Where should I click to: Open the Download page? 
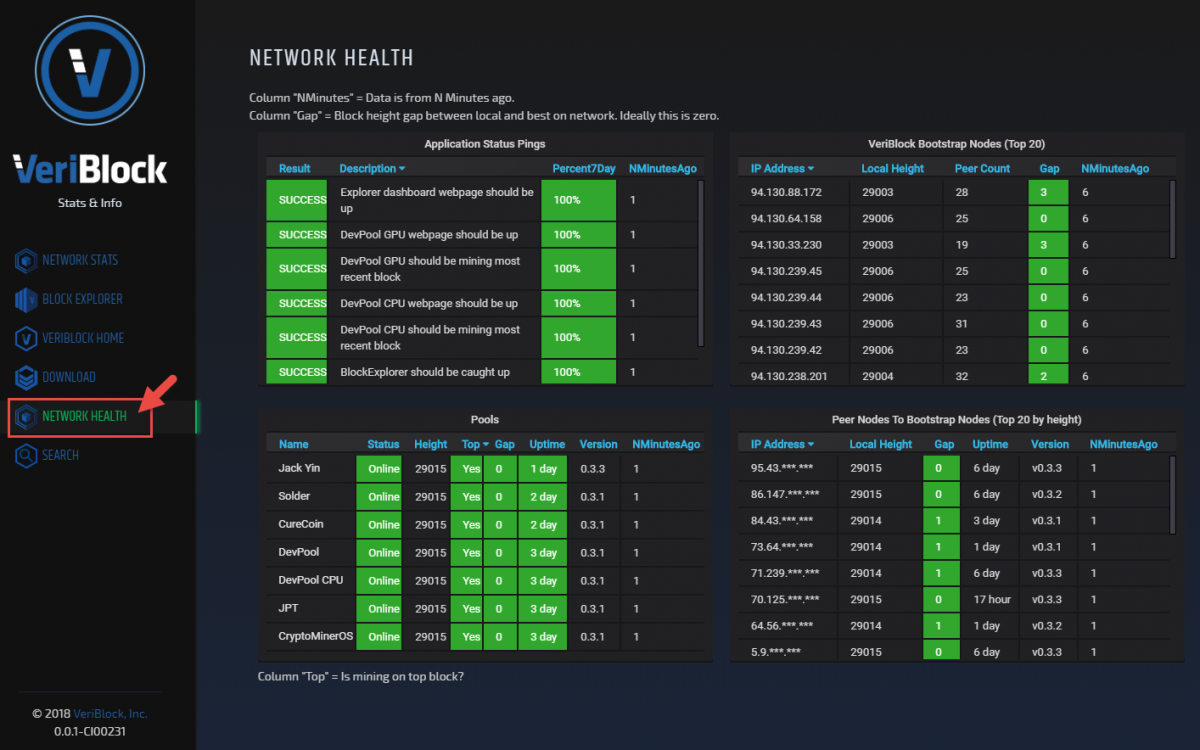(x=69, y=377)
